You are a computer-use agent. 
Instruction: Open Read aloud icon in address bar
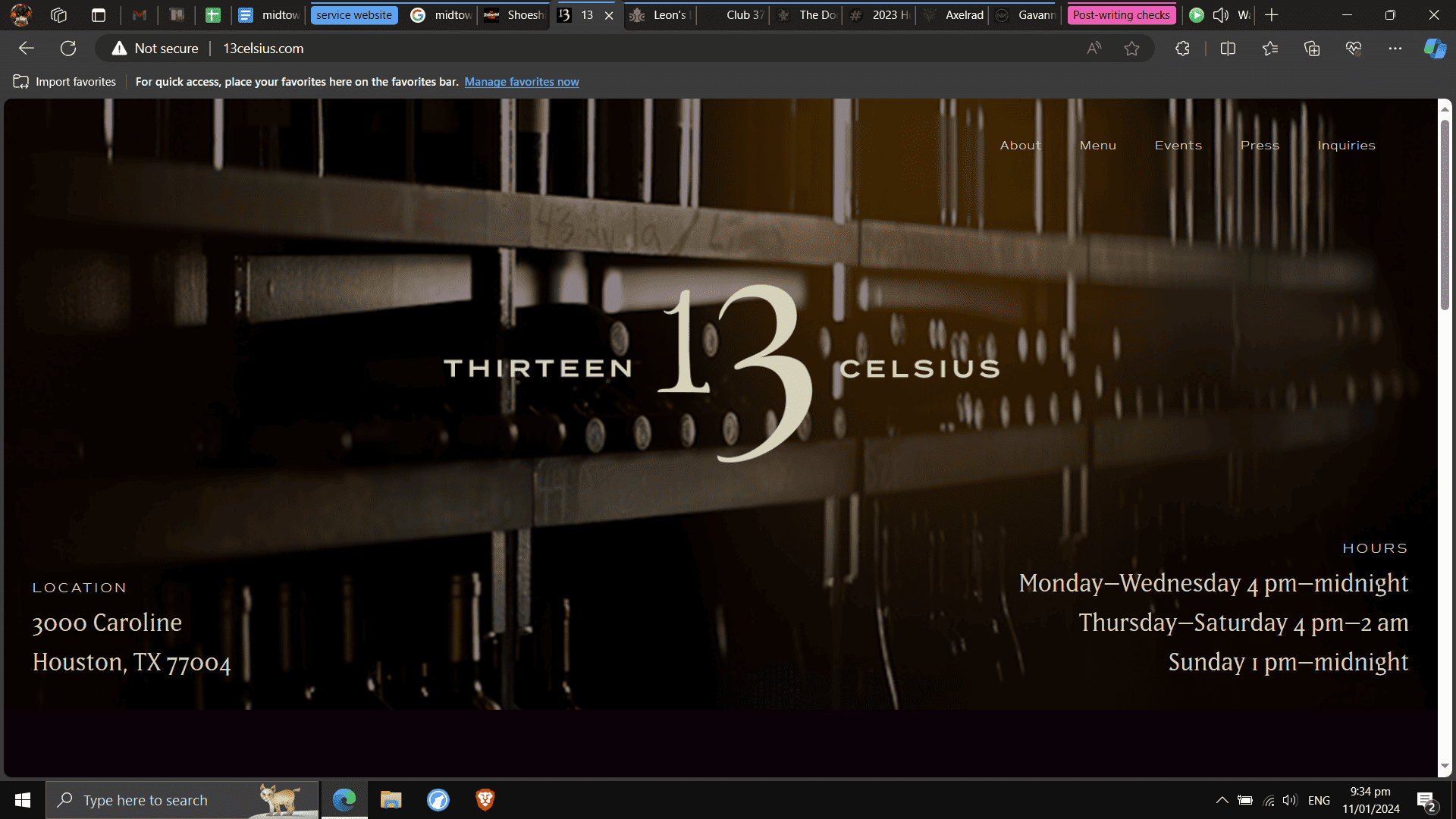[1094, 49]
